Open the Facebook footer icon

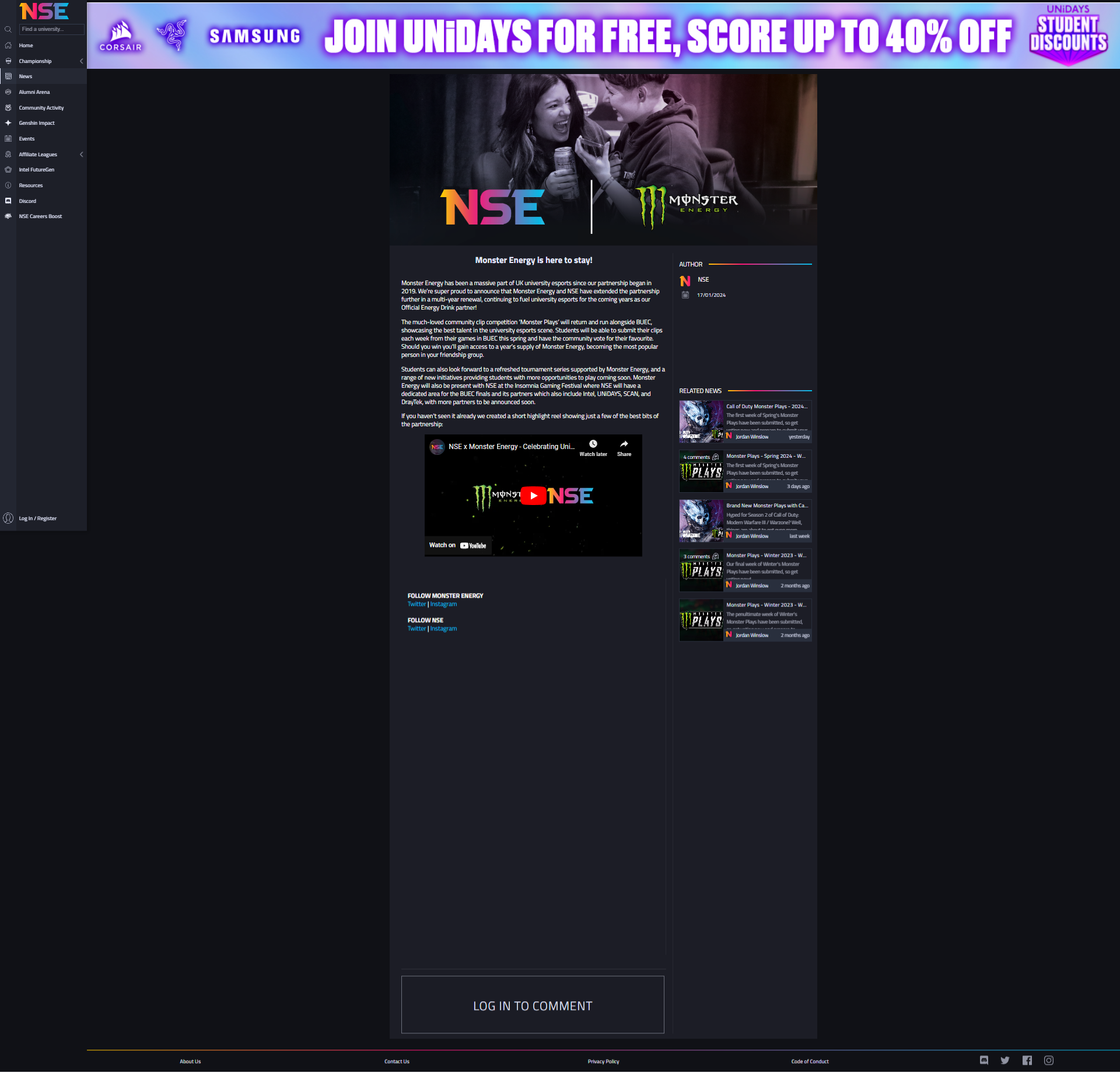tap(1027, 1060)
